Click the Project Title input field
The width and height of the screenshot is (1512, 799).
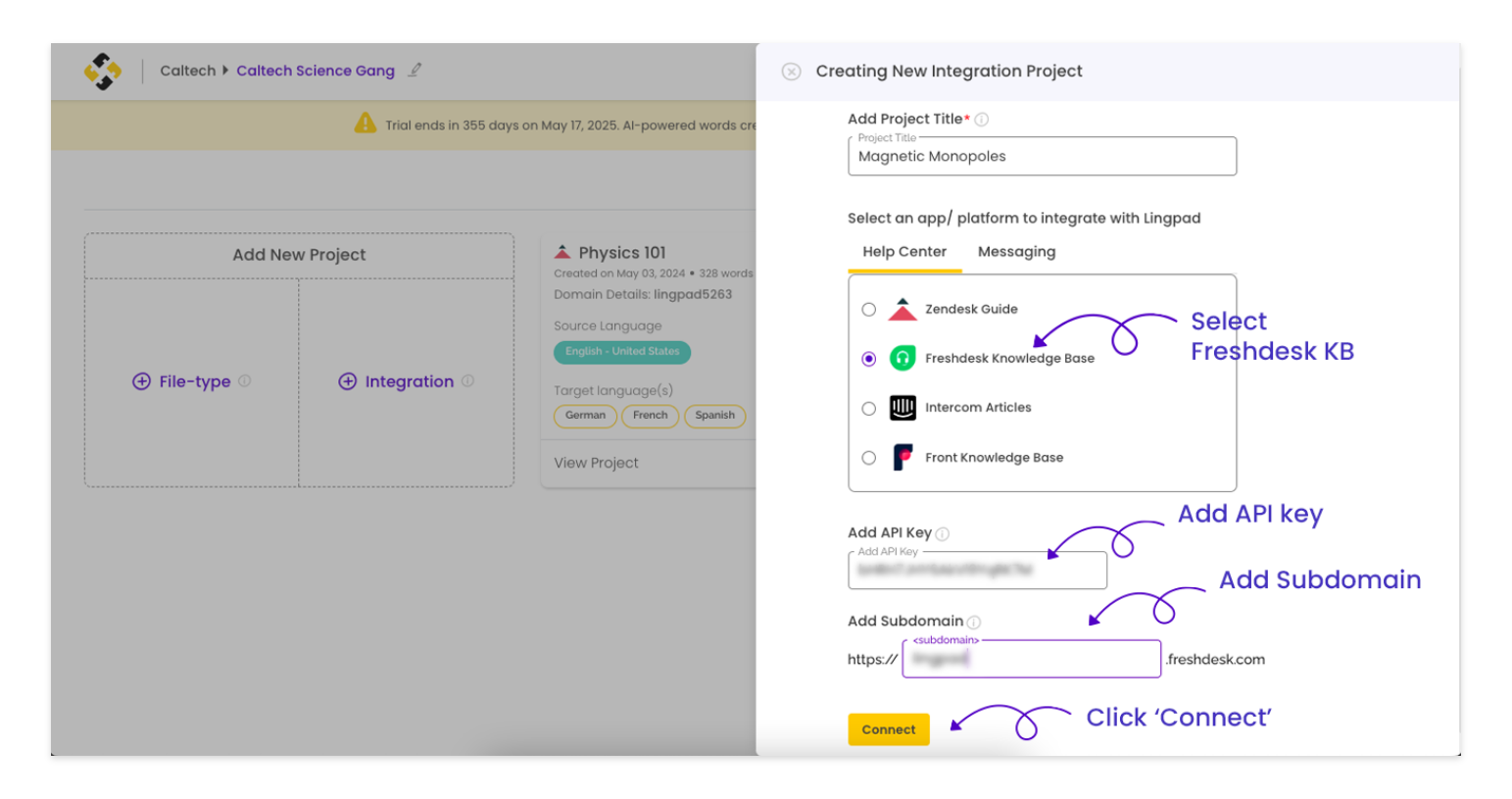pyautogui.click(x=1042, y=157)
